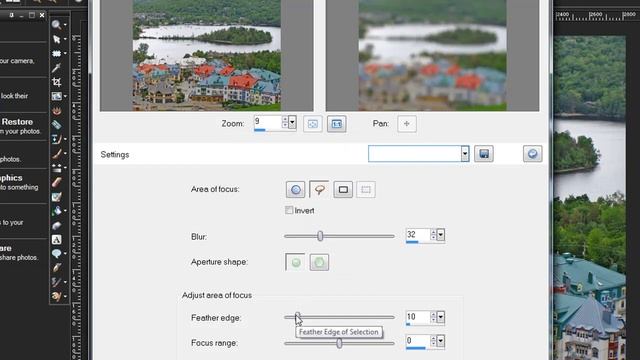
Task: Click the Feather edge spinner arrows
Action: pos(433,317)
